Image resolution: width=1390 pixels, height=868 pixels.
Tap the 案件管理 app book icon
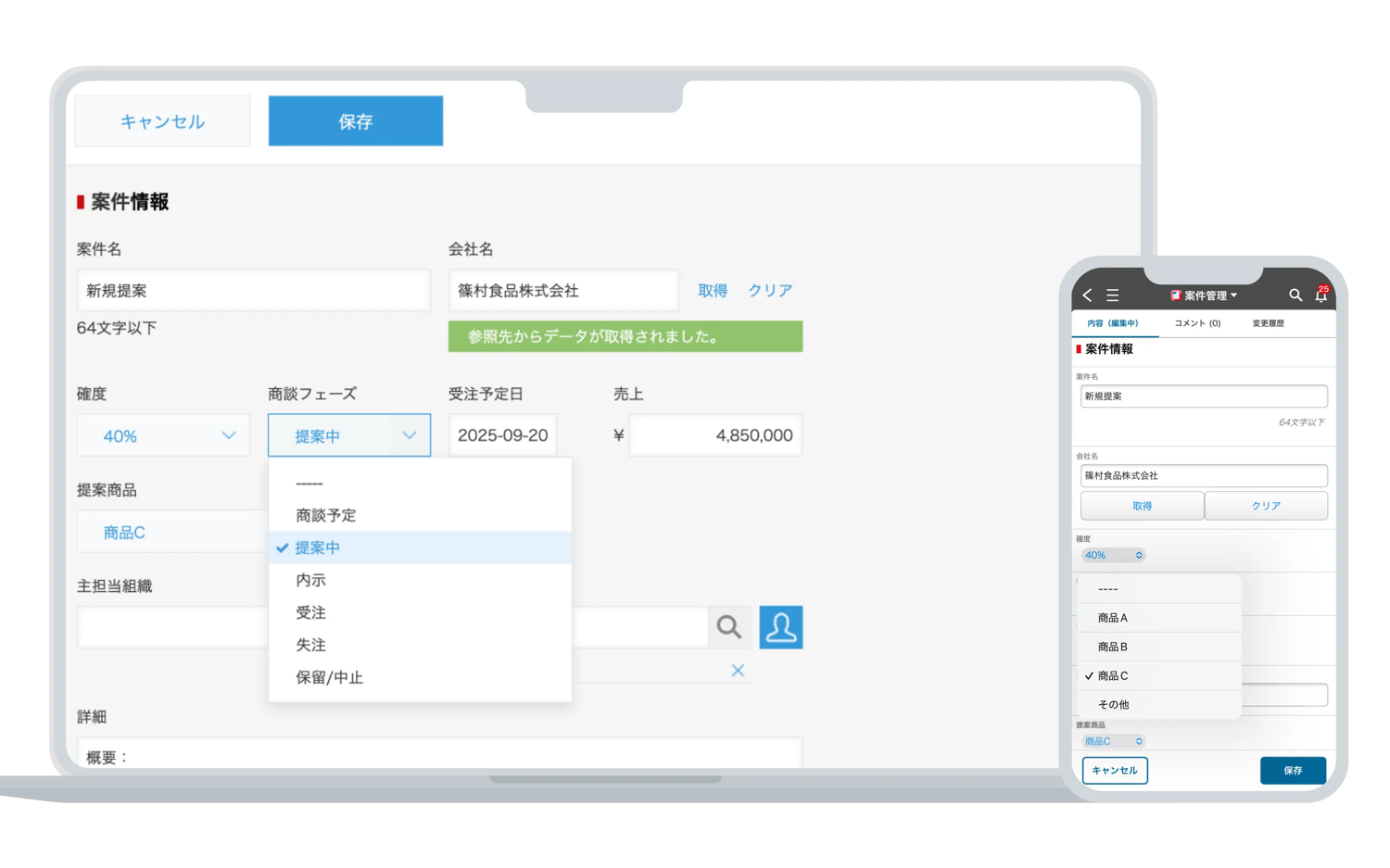[x=1178, y=295]
